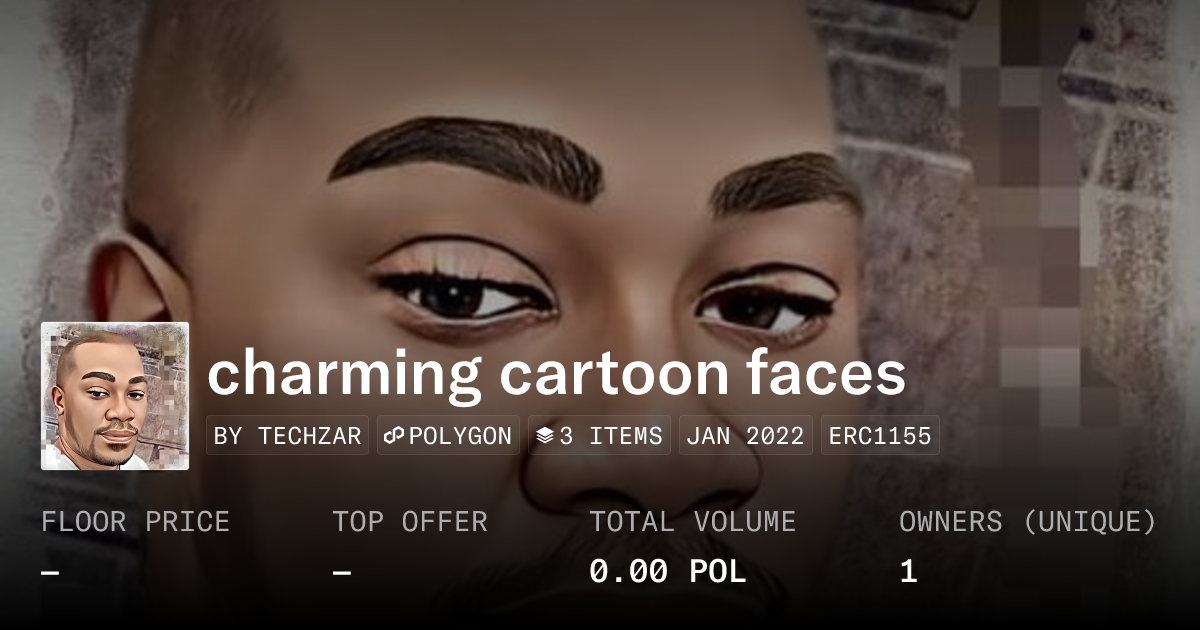
Task: Click the charming cartoon faces title
Action: coord(556,373)
